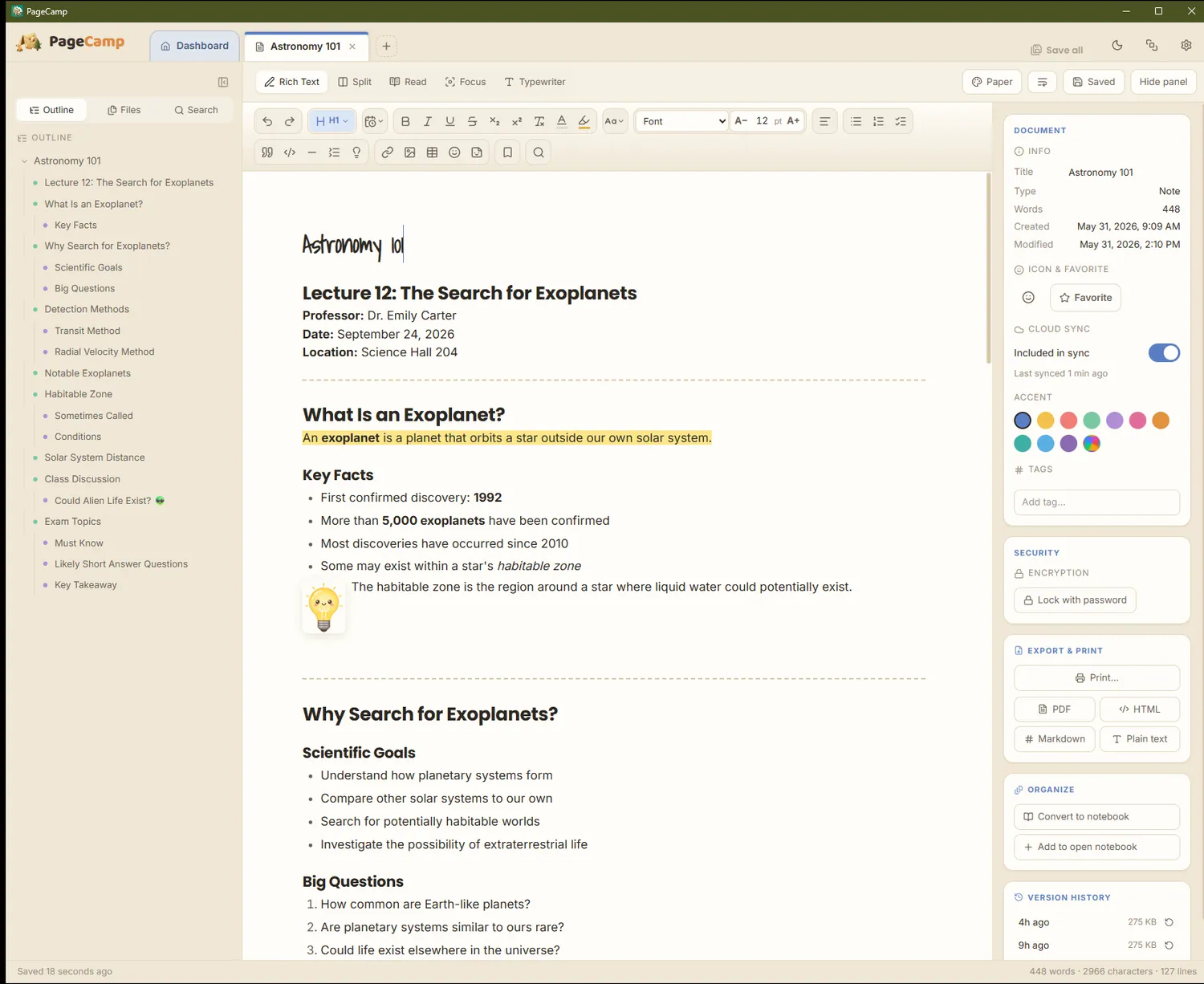Viewport: 1204px width, 984px height.
Task: Clear text formatting
Action: (539, 121)
